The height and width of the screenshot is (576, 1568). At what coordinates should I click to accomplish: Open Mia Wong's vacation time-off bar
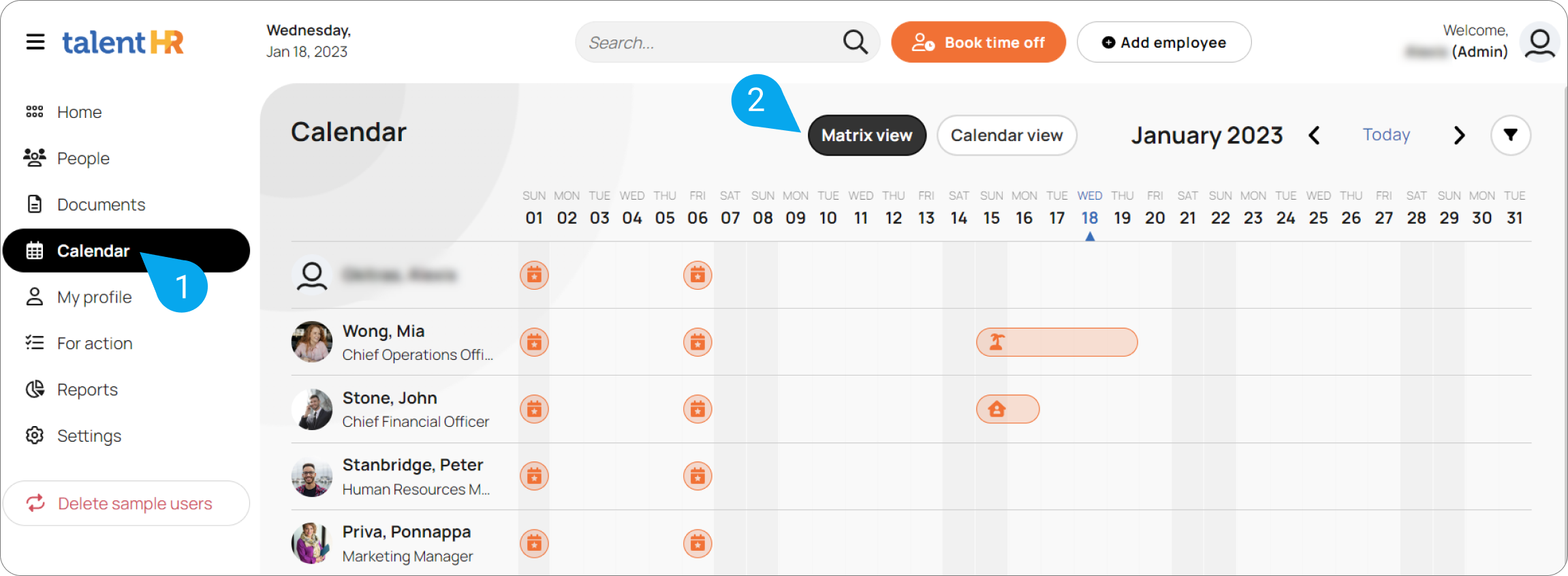[1056, 342]
